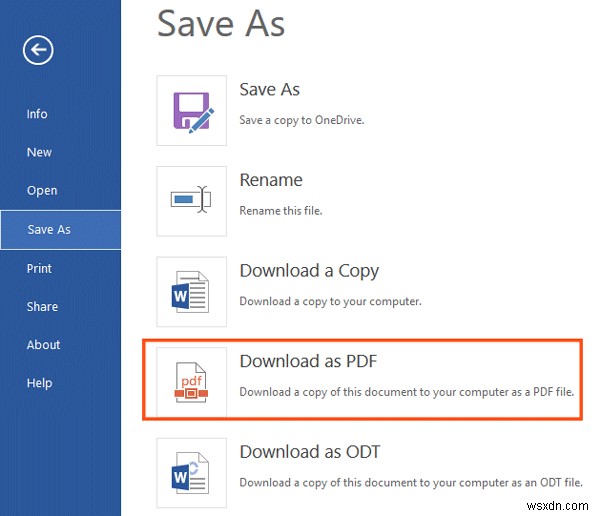Click the 'Save a copy to OneDrive.' description
This screenshot has height=516, width=600.
tap(301, 120)
